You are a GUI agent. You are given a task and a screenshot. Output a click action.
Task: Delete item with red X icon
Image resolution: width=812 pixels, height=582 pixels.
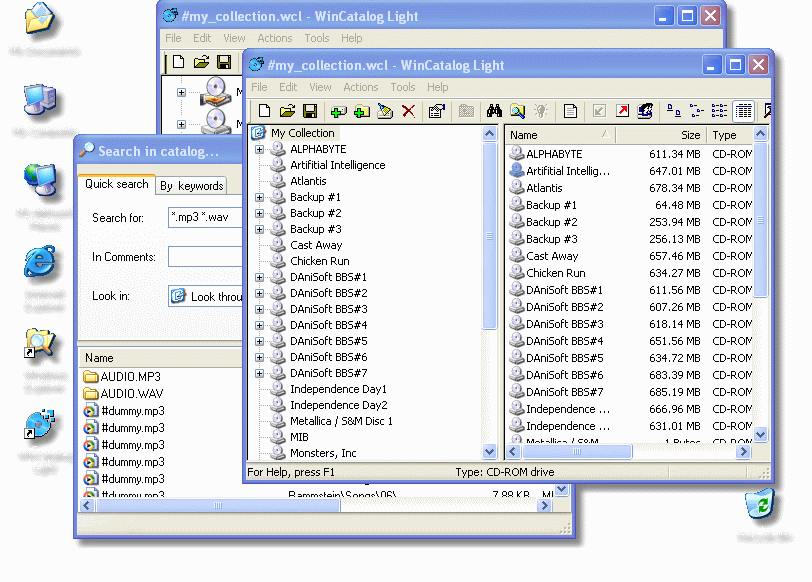tap(409, 111)
